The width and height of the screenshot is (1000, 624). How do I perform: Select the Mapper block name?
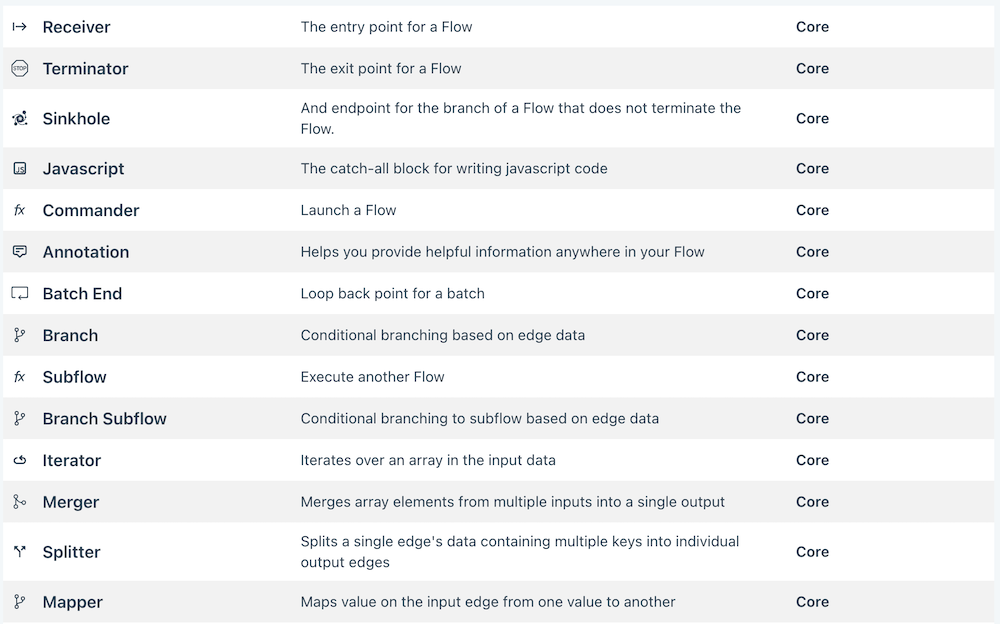tap(72, 602)
